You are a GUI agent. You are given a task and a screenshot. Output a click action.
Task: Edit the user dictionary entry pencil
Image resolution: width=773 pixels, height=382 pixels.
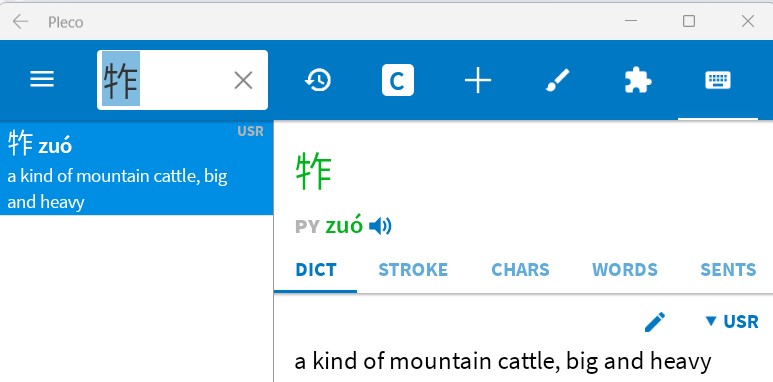[655, 322]
